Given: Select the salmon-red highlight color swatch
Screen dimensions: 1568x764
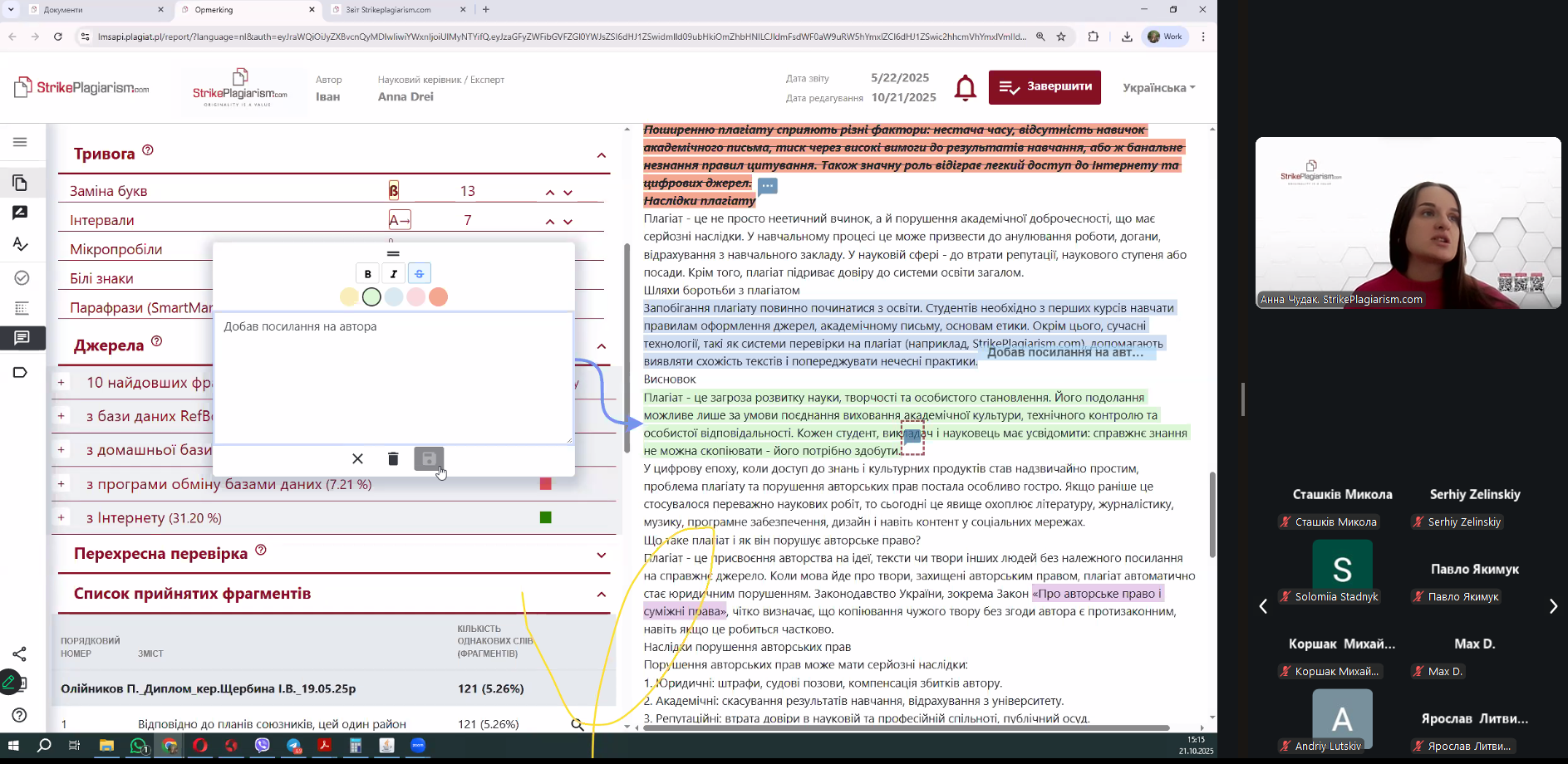Looking at the screenshot, I should click(439, 297).
